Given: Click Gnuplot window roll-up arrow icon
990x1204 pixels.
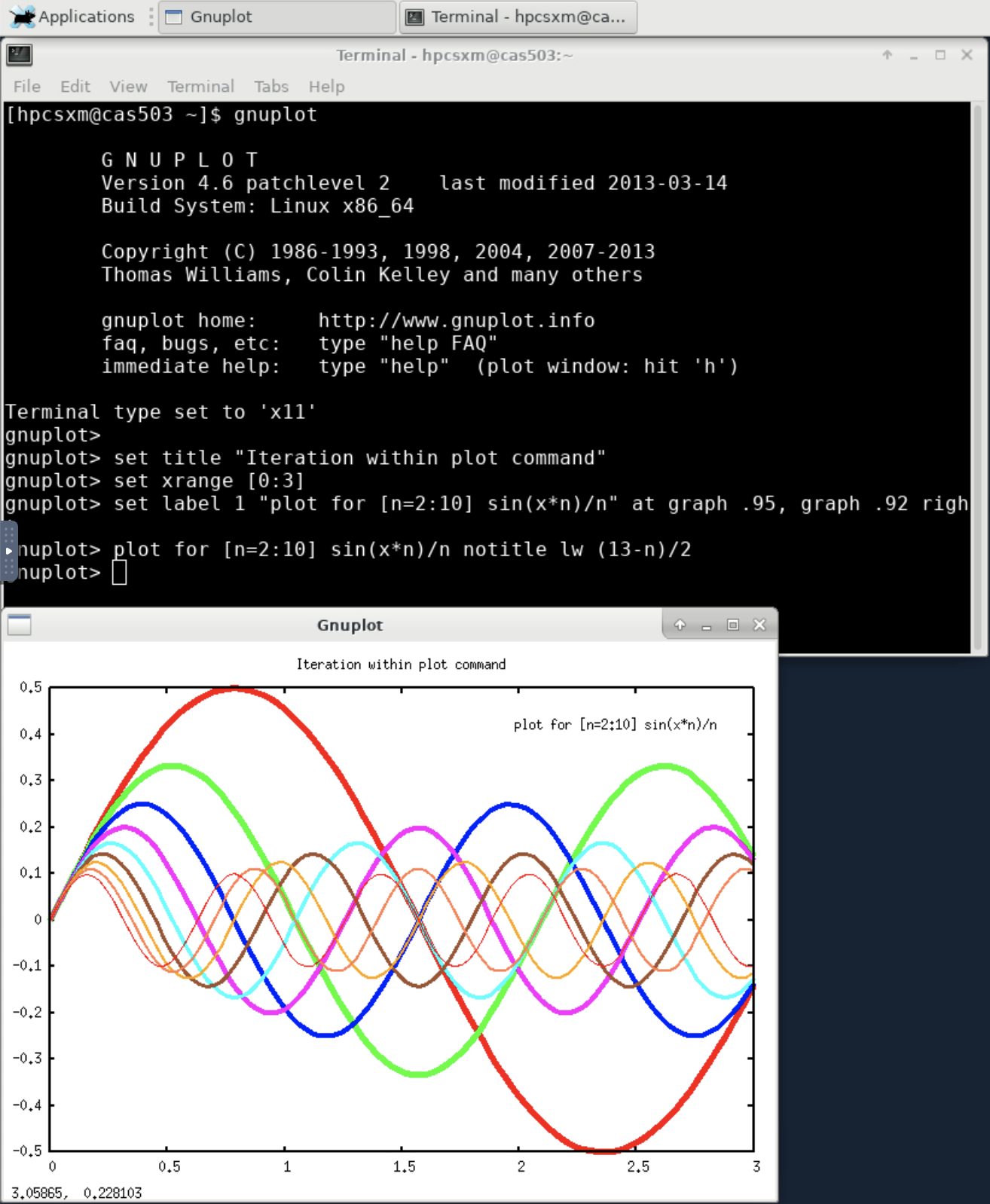Looking at the screenshot, I should [x=680, y=625].
